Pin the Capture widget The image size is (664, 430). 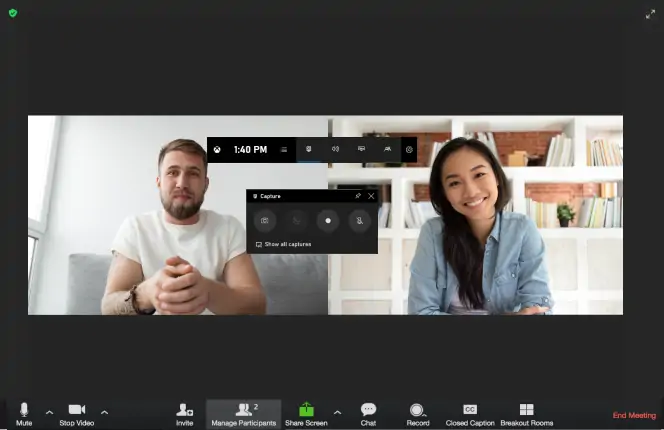(358, 196)
